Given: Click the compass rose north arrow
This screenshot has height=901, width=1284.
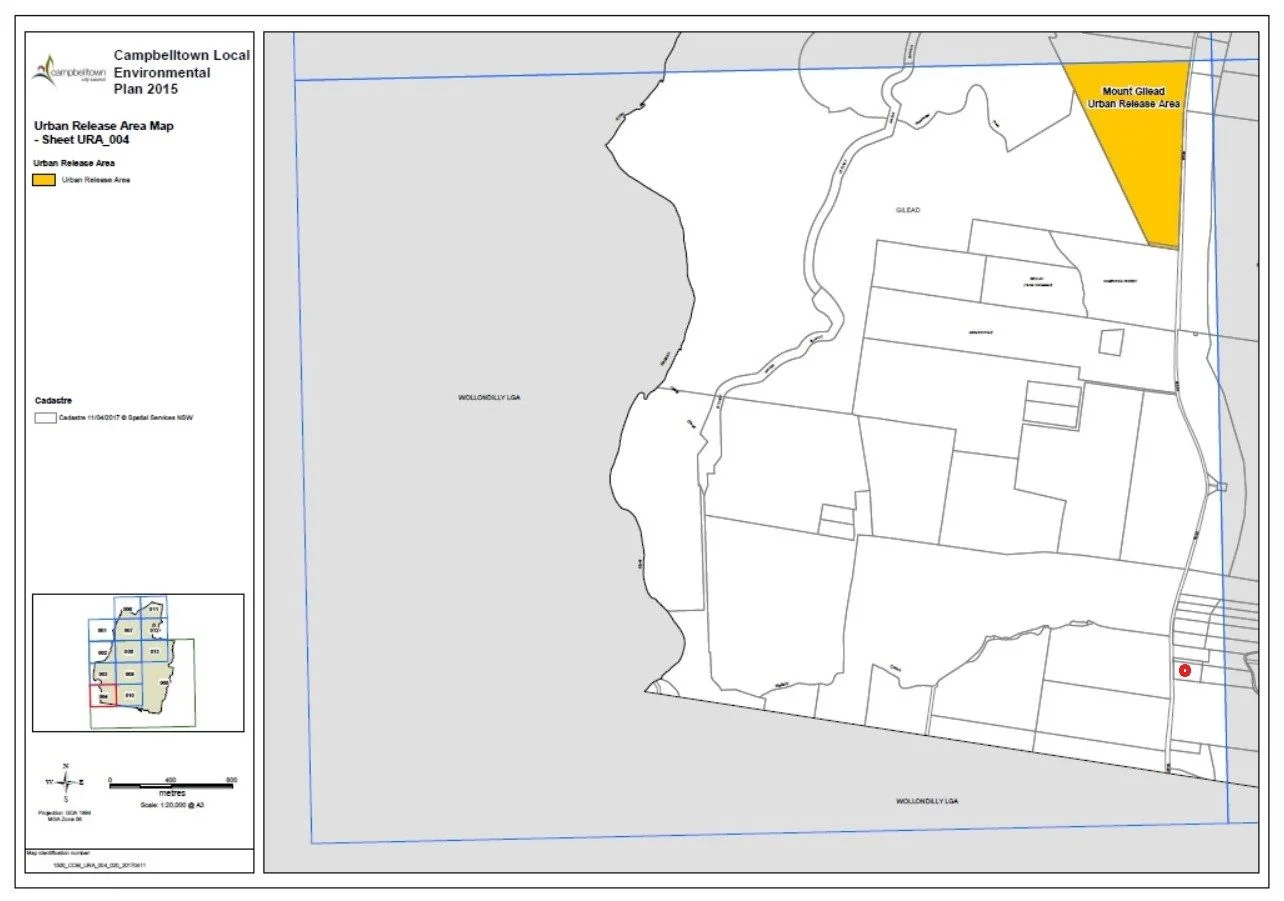Looking at the screenshot, I should 66,782.
